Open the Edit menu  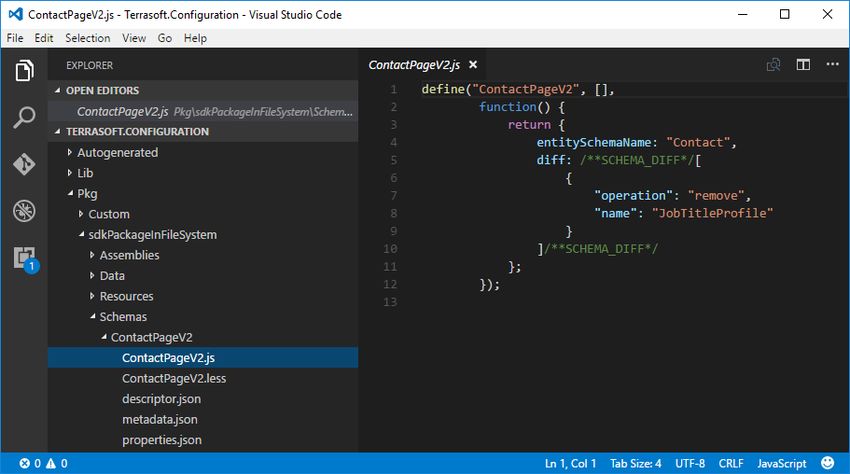(44, 38)
